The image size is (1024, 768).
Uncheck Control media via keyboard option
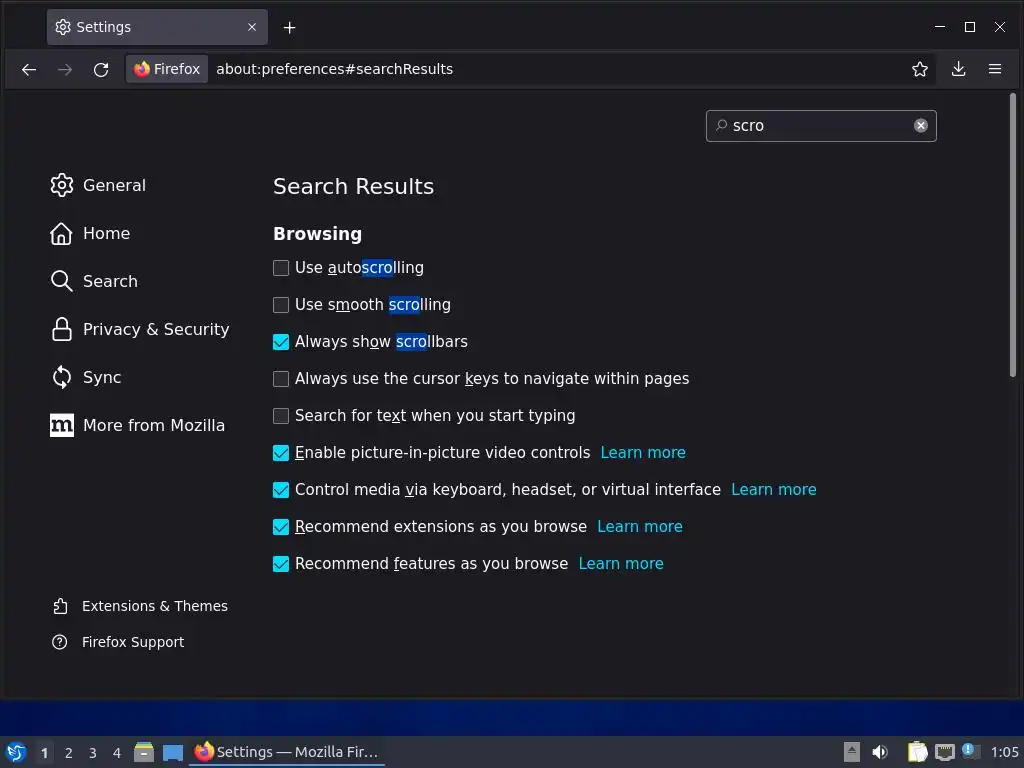point(281,490)
